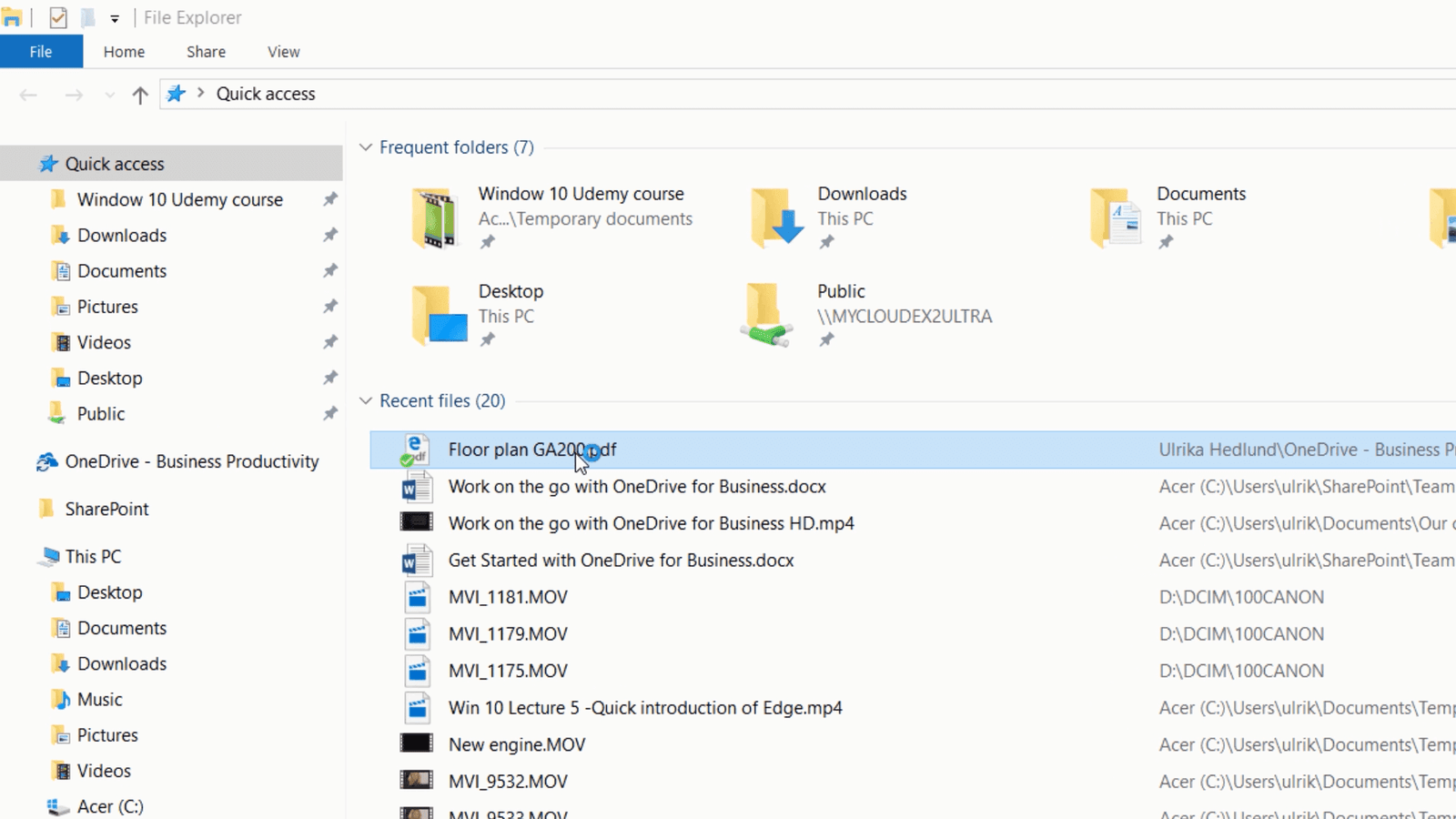Open the File menu tab
This screenshot has width=1456, height=819.
[x=41, y=52]
